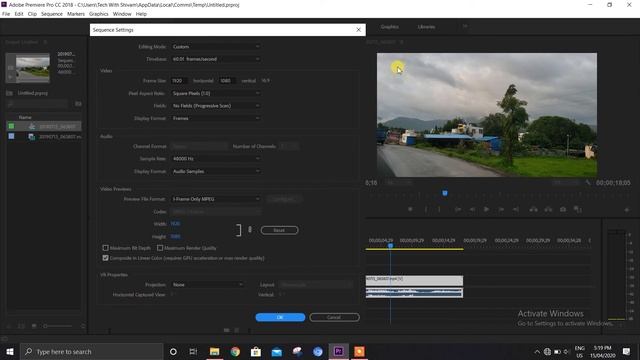The width and height of the screenshot is (640, 360).
Task: Close the Sequence Settings dialog with the X
Action: (358, 30)
